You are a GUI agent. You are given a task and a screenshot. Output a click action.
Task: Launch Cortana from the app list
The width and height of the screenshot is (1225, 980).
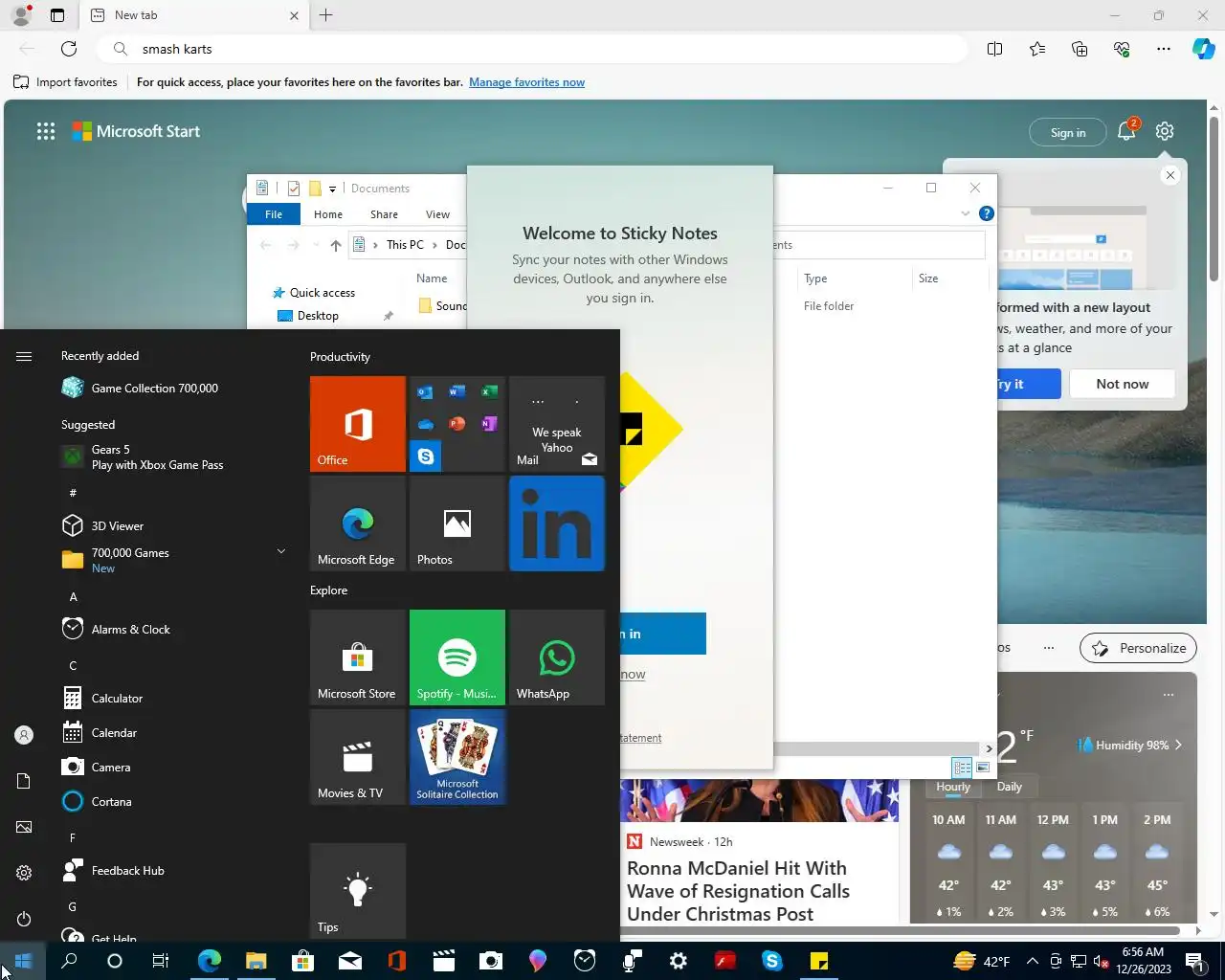[172, 801]
